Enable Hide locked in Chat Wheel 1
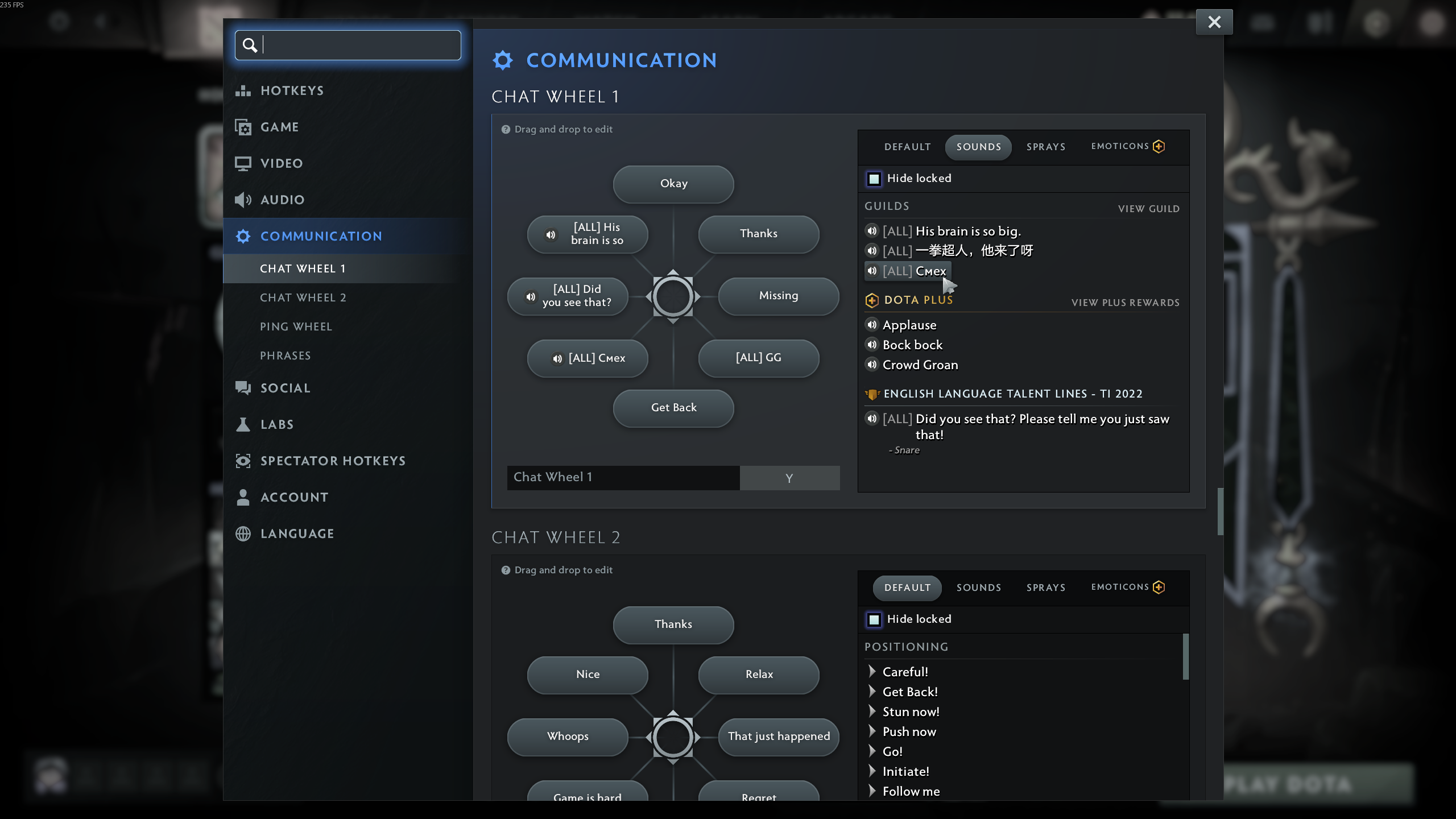Viewport: 1456px width, 819px height. (x=874, y=179)
